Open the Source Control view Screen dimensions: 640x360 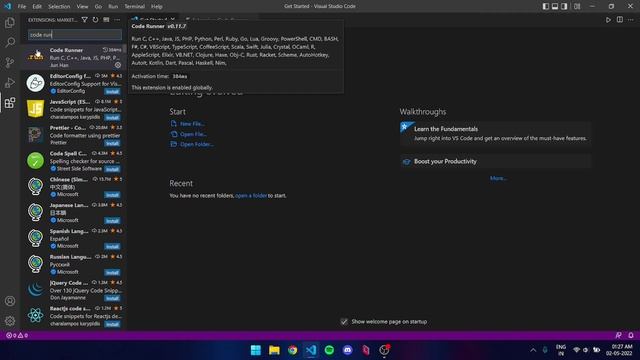pyautogui.click(x=10, y=62)
